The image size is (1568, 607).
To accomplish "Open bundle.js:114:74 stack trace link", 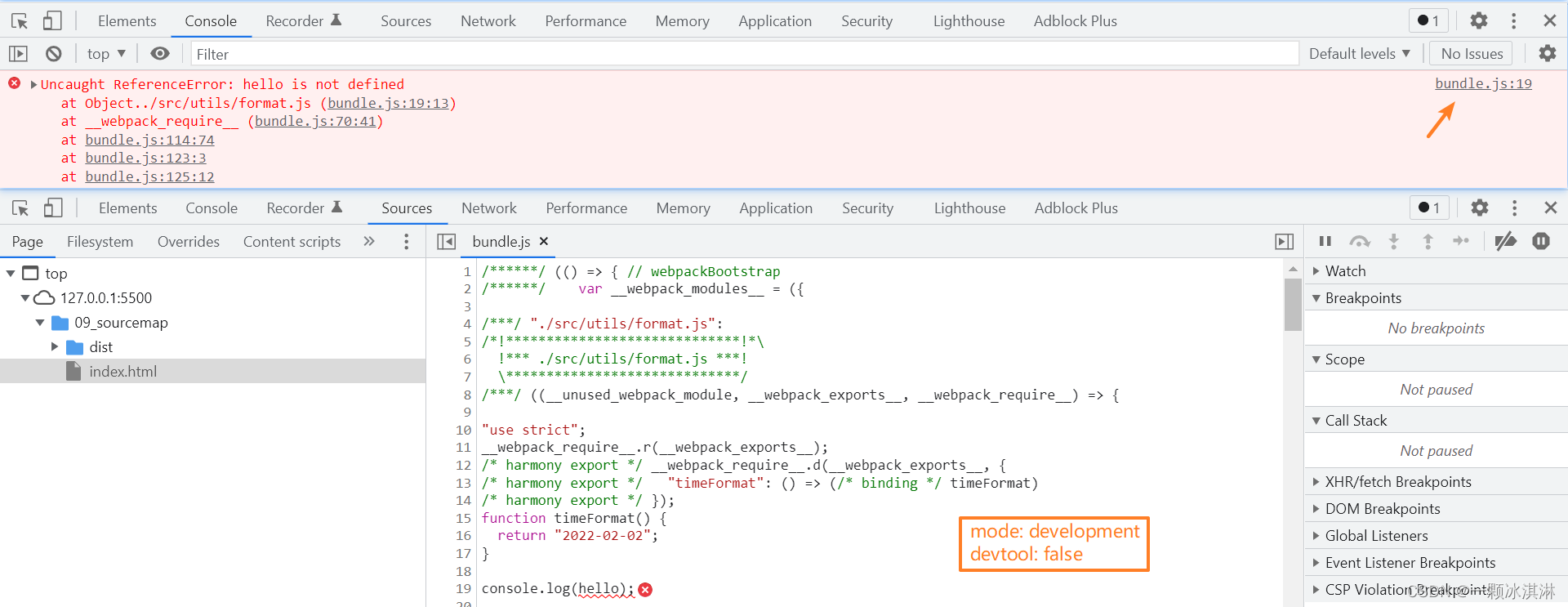I will [x=149, y=140].
